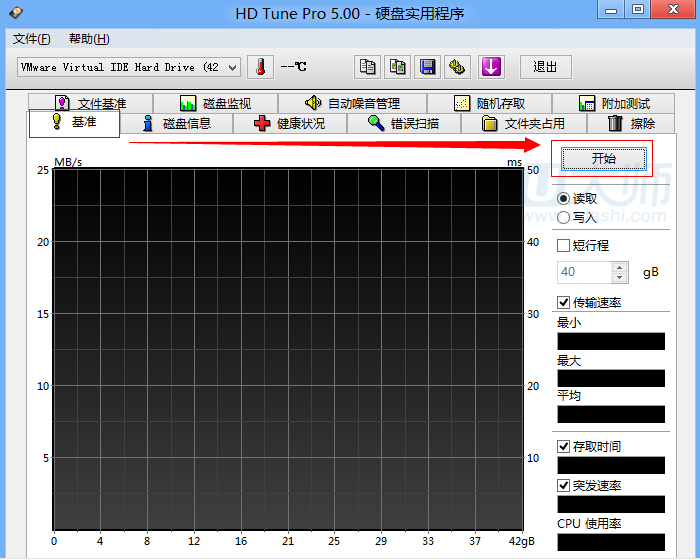The height and width of the screenshot is (560, 700).
Task: Click the 退出 exit button
Action: point(545,67)
